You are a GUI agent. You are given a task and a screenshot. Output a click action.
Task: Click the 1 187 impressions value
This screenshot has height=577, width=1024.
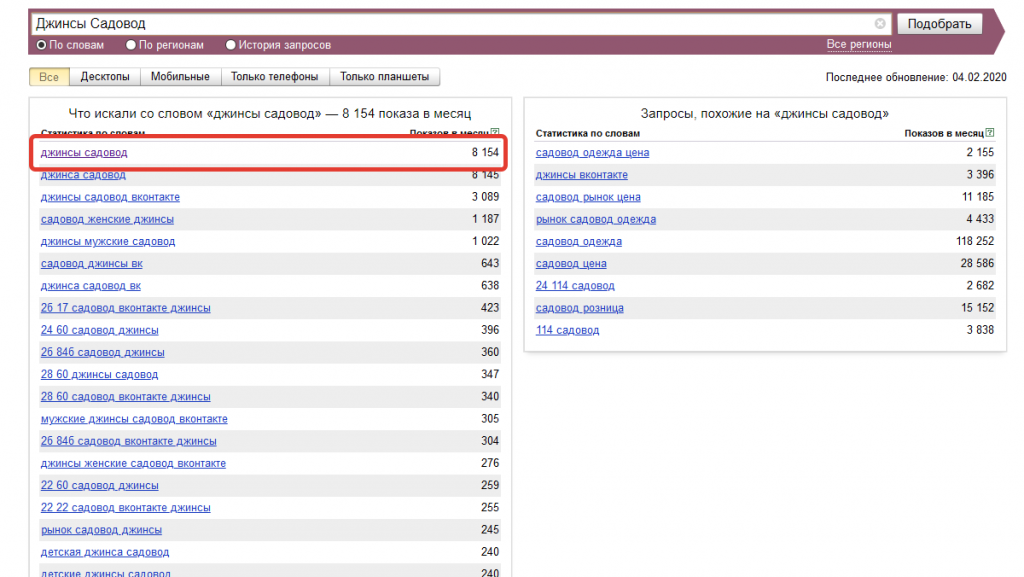(485, 219)
